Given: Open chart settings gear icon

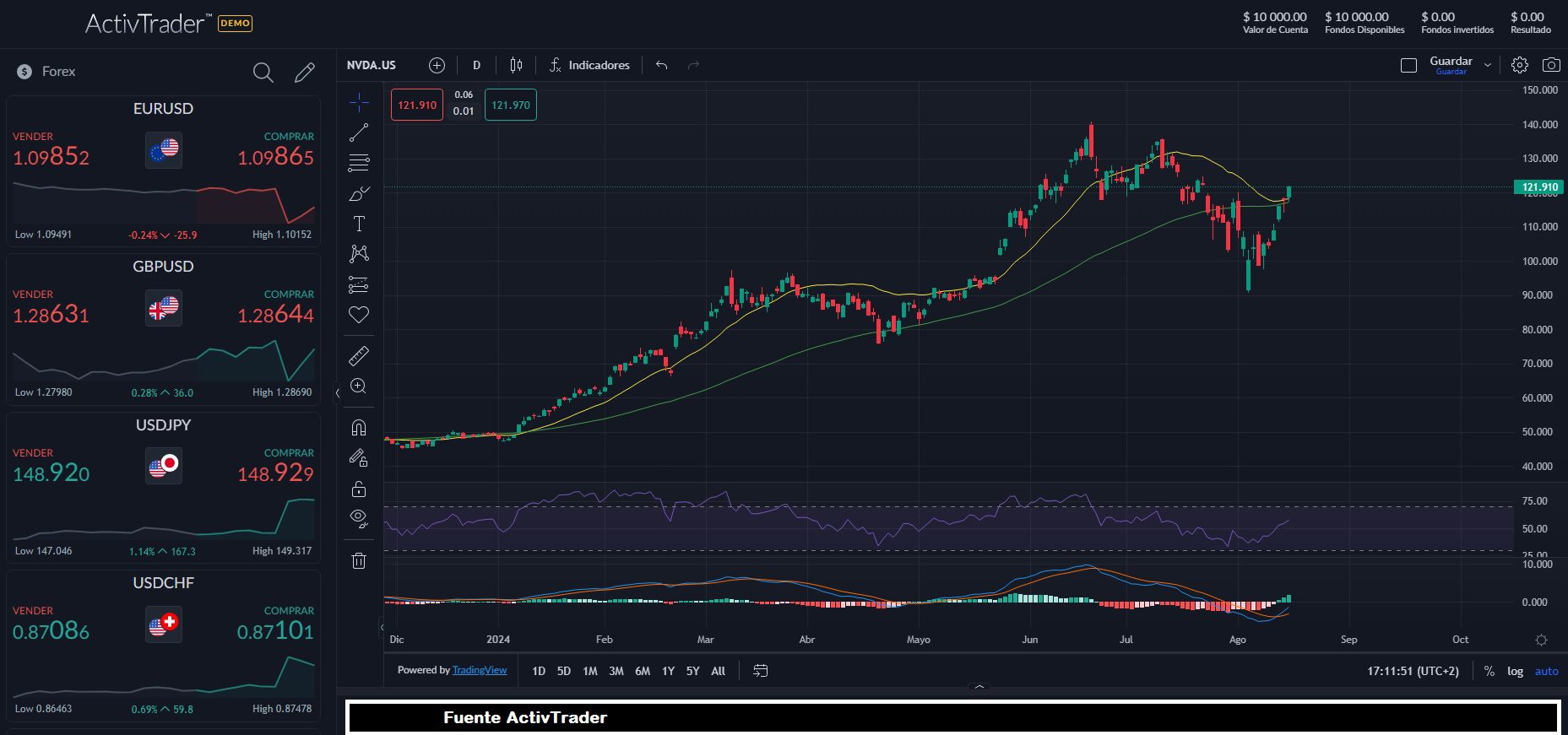Looking at the screenshot, I should tap(1519, 65).
